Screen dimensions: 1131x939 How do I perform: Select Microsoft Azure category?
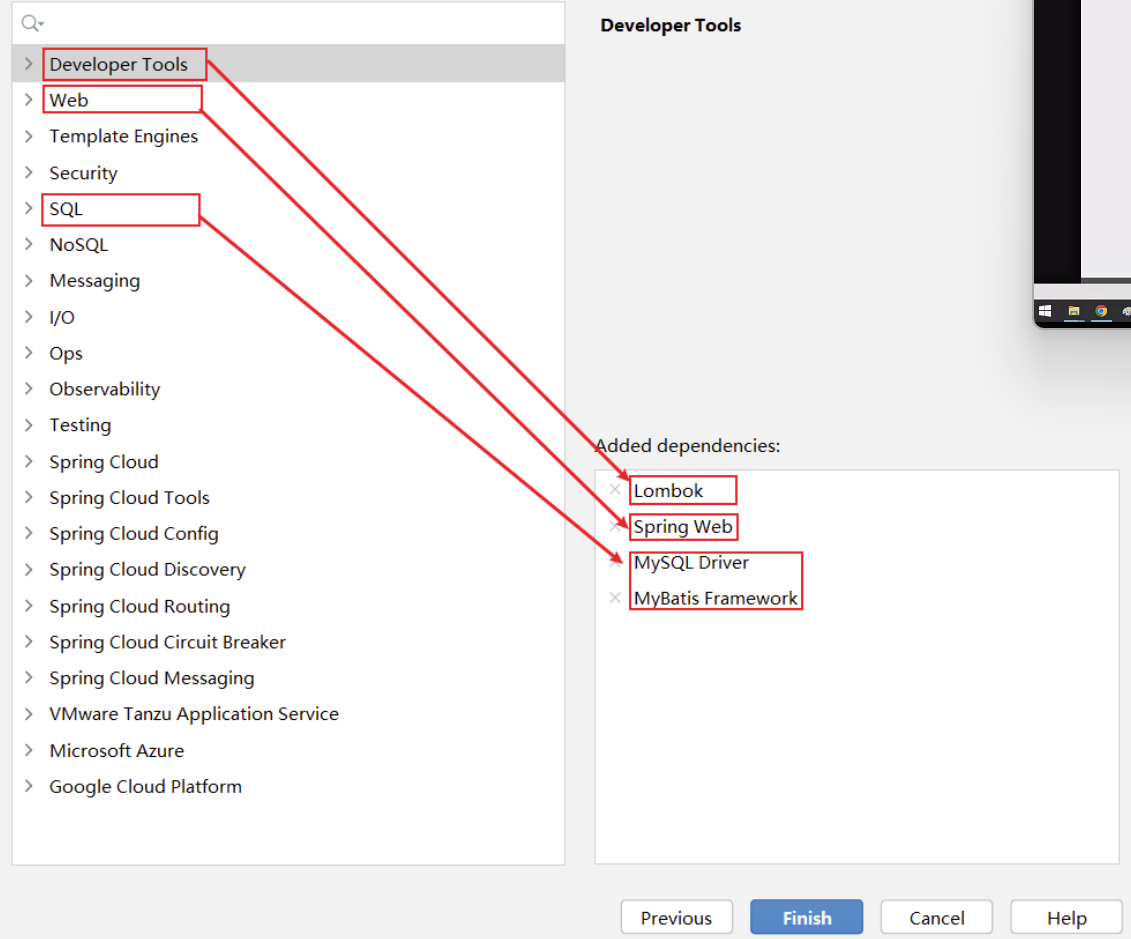[x=117, y=751]
